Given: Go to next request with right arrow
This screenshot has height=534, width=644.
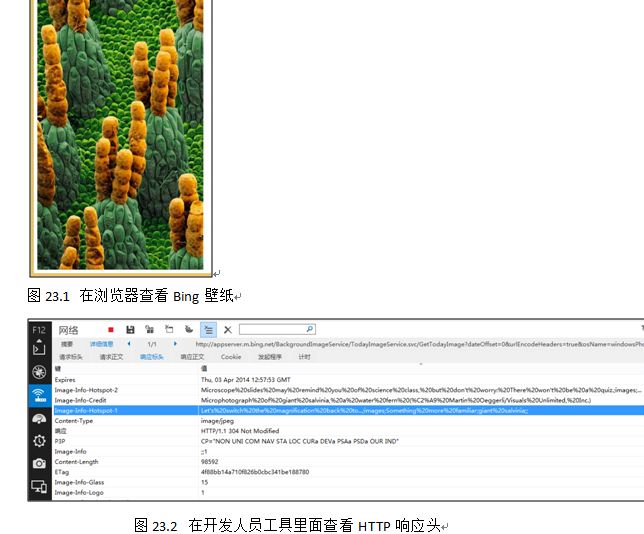Looking at the screenshot, I should pyautogui.click(x=175, y=344).
